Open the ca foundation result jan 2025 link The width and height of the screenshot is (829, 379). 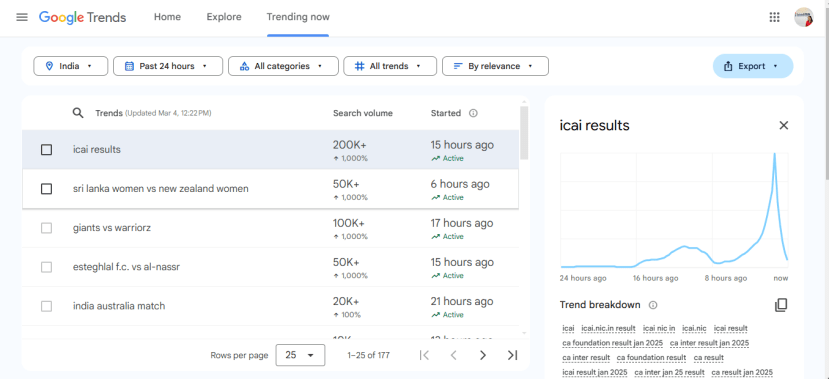point(612,343)
